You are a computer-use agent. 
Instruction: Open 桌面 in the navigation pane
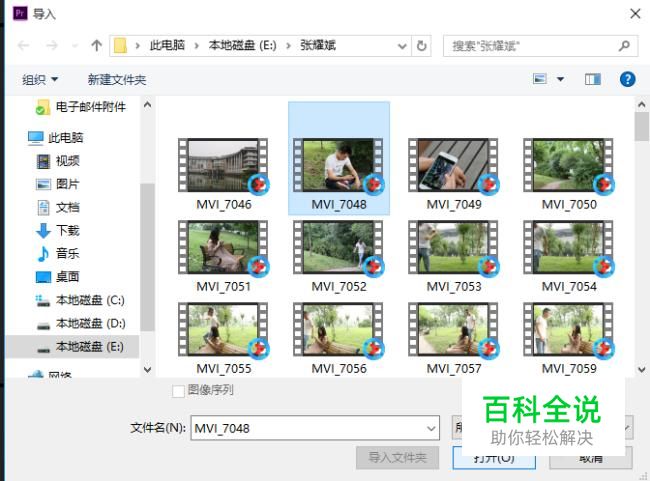point(58,277)
